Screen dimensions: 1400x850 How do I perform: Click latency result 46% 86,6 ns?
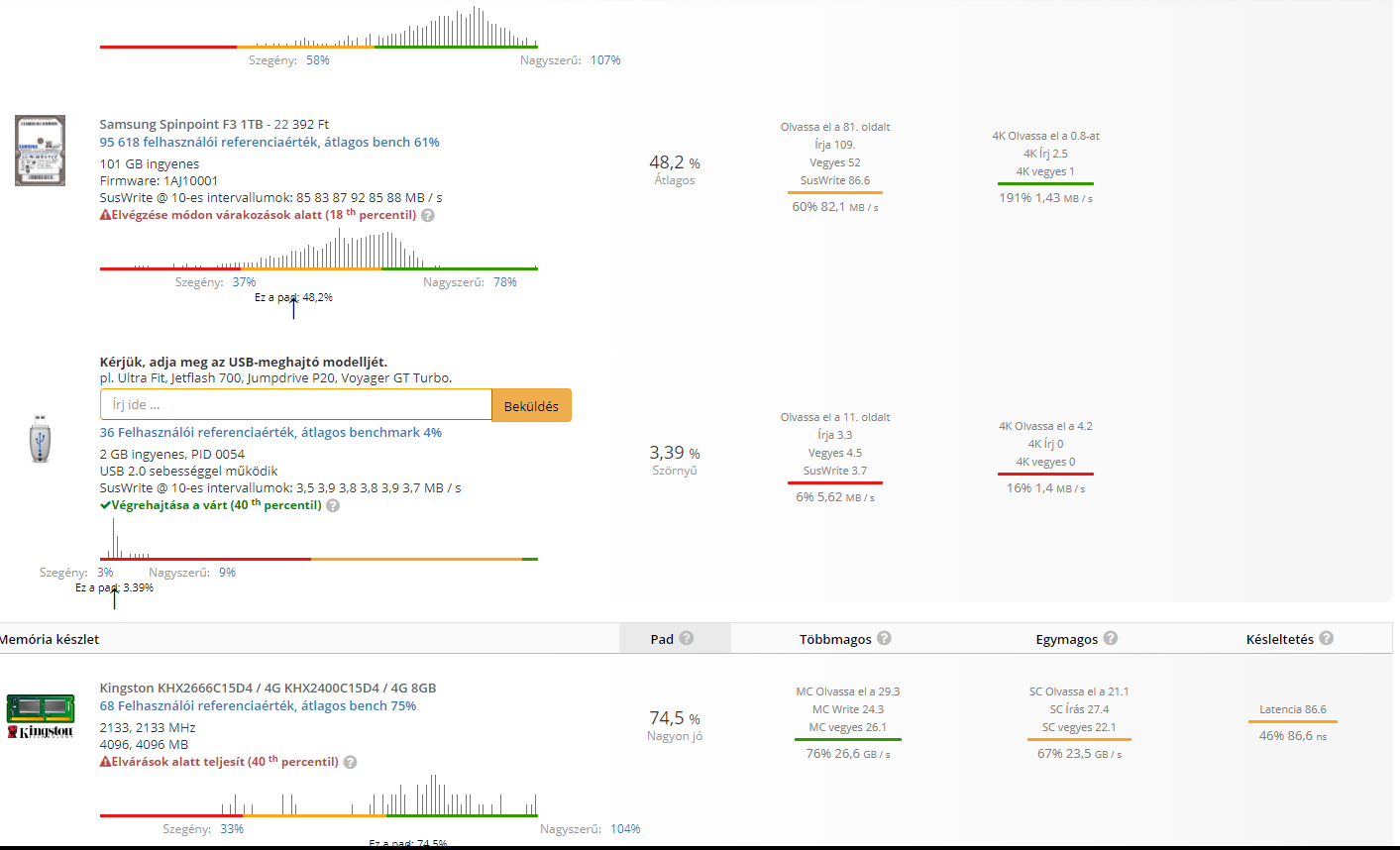coord(1293,736)
